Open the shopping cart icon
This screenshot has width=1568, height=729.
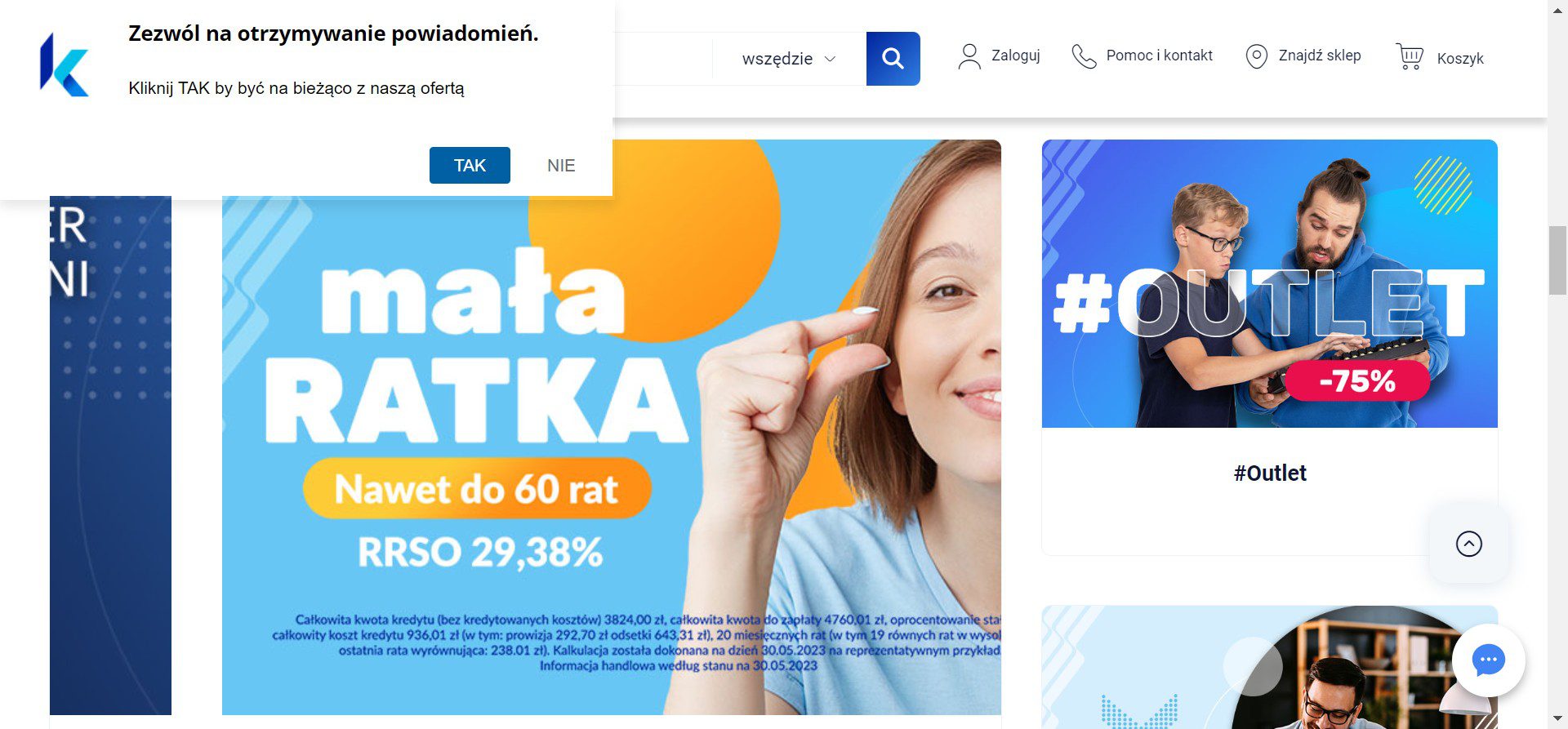click(1410, 56)
